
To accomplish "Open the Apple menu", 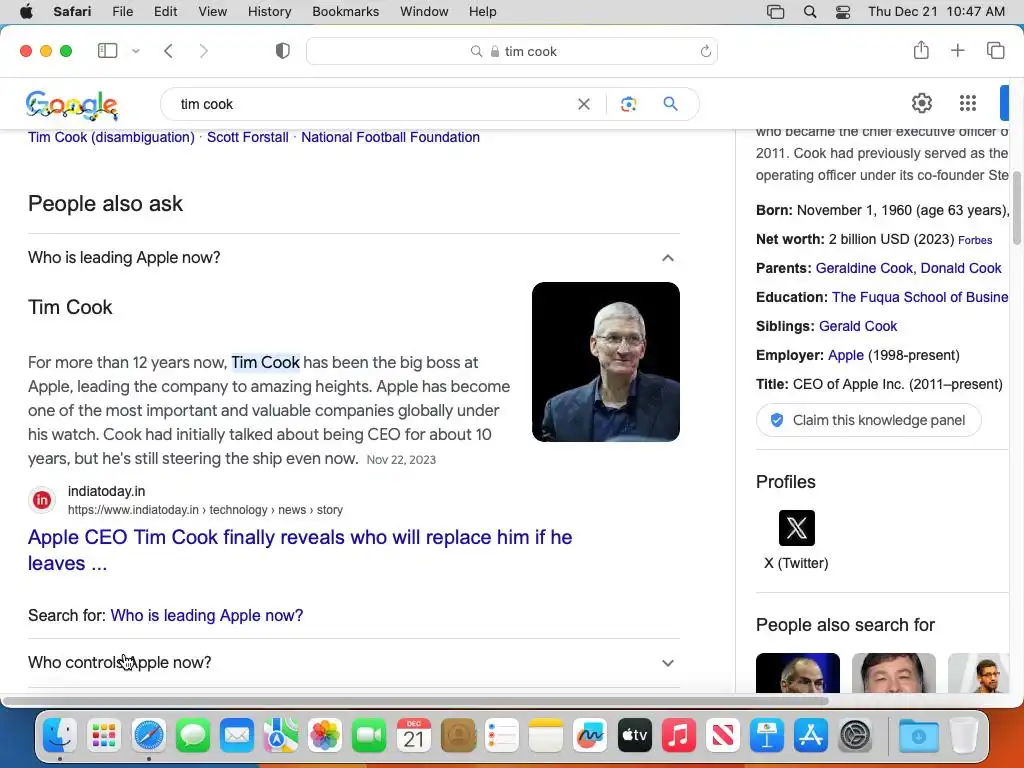I will [26, 12].
